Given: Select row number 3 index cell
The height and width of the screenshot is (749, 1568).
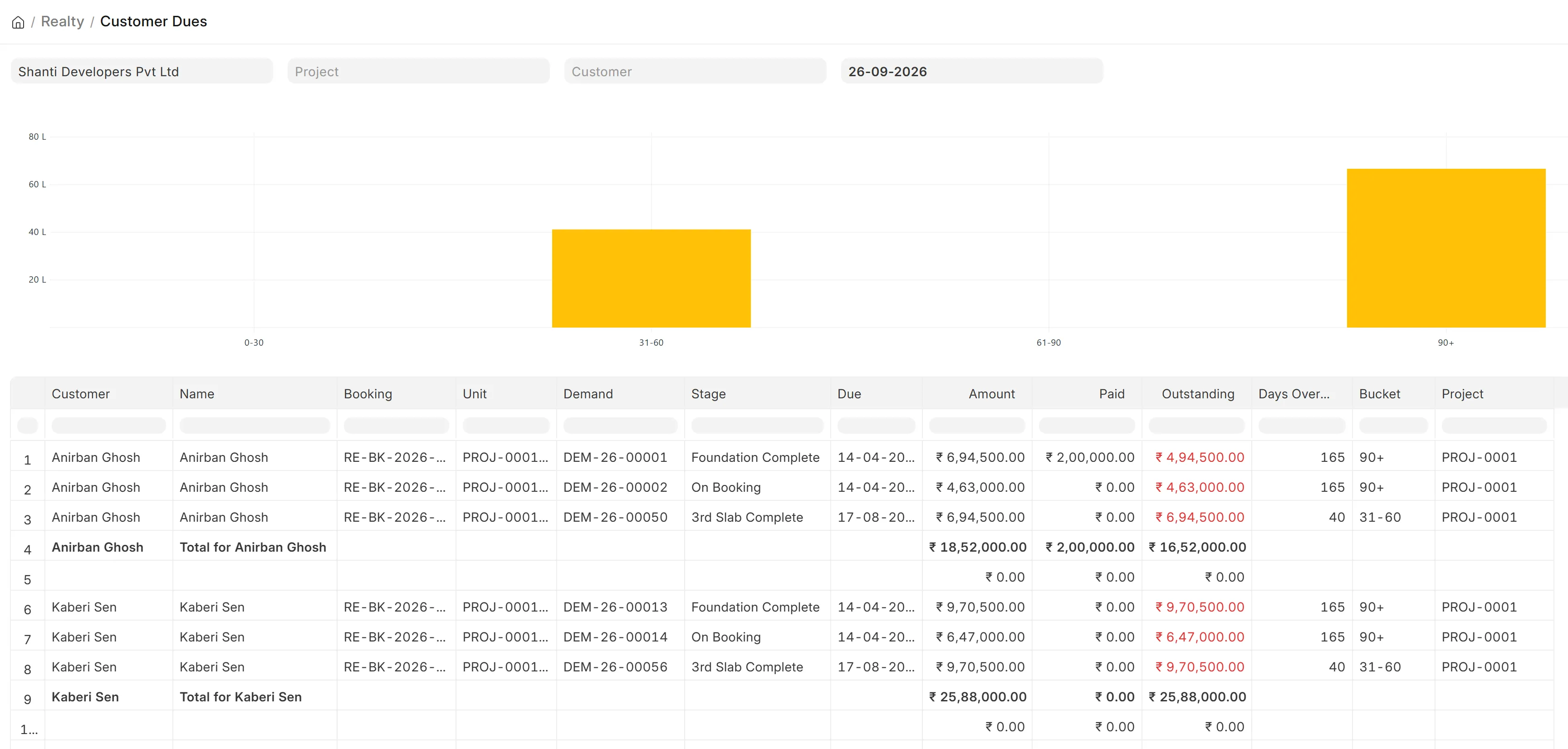Looking at the screenshot, I should click(27, 519).
